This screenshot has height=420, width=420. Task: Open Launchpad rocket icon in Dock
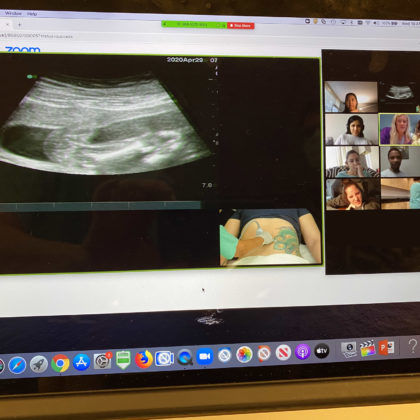(39, 364)
